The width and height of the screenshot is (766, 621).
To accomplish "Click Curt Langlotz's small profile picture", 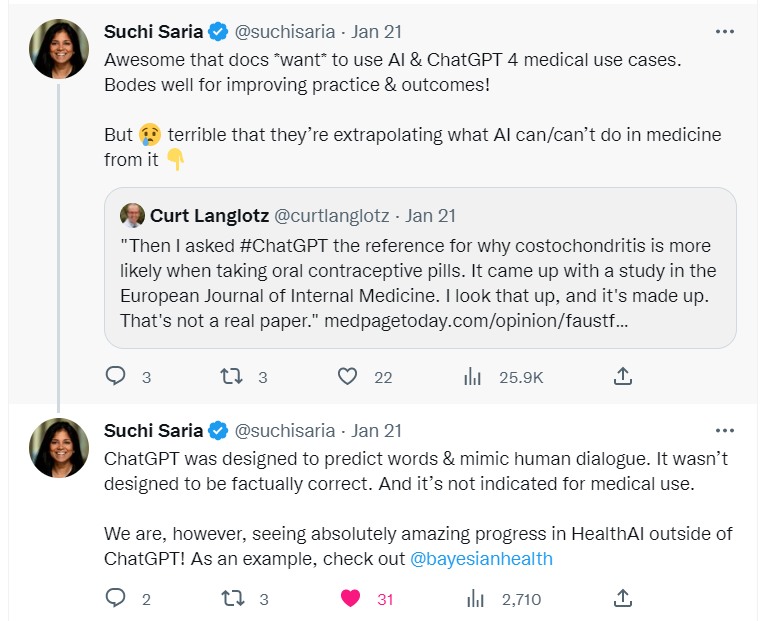I will pos(132,215).
